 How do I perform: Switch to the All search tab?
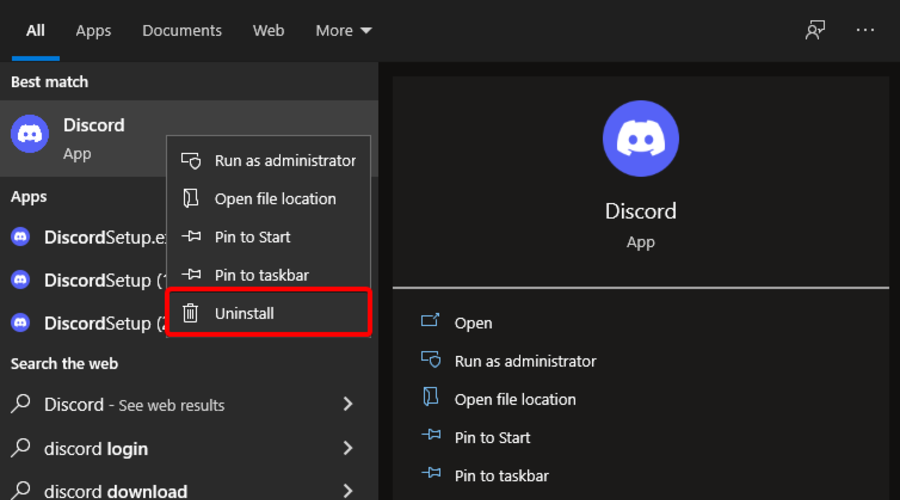(35, 30)
